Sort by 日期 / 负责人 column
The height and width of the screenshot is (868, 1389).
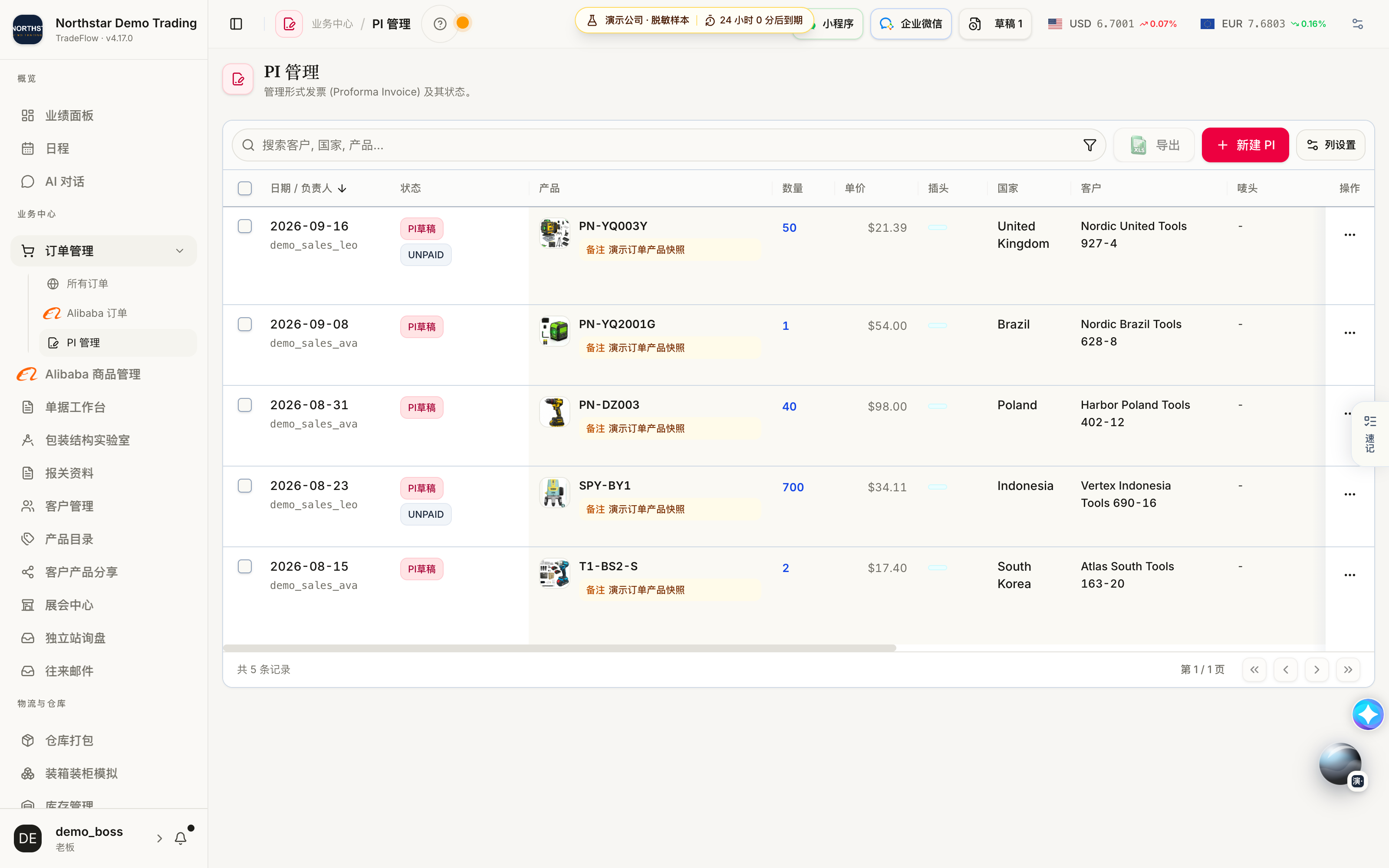coord(308,188)
